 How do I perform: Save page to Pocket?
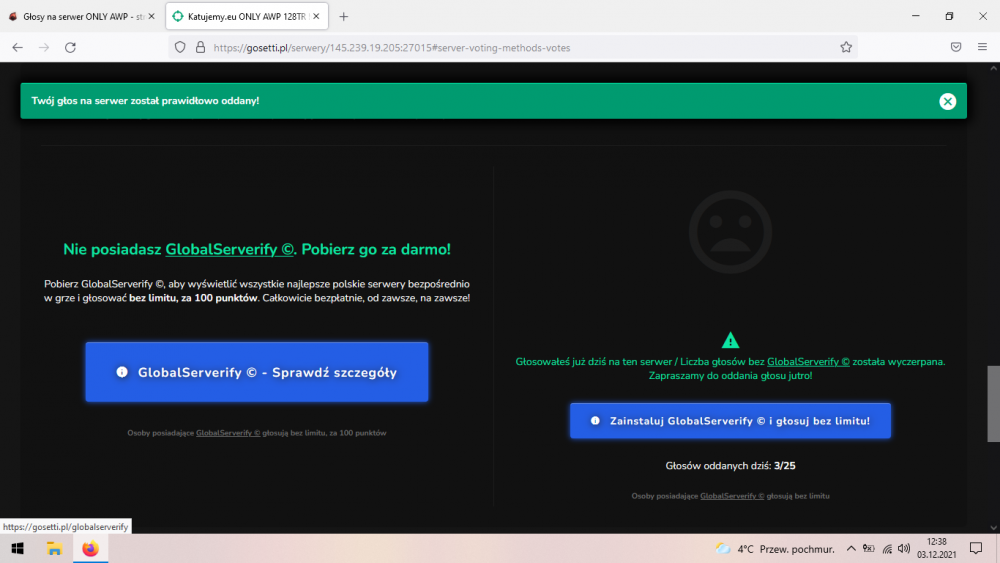955,47
